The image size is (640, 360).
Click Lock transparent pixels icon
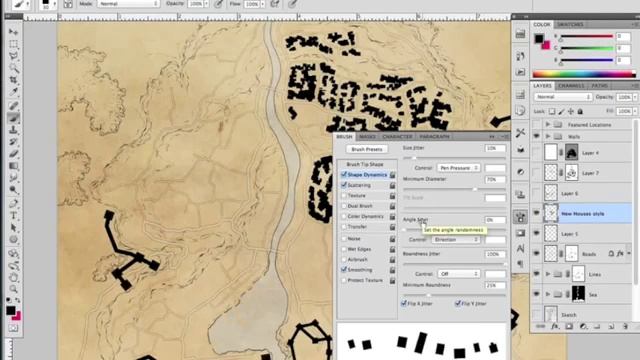tap(552, 111)
